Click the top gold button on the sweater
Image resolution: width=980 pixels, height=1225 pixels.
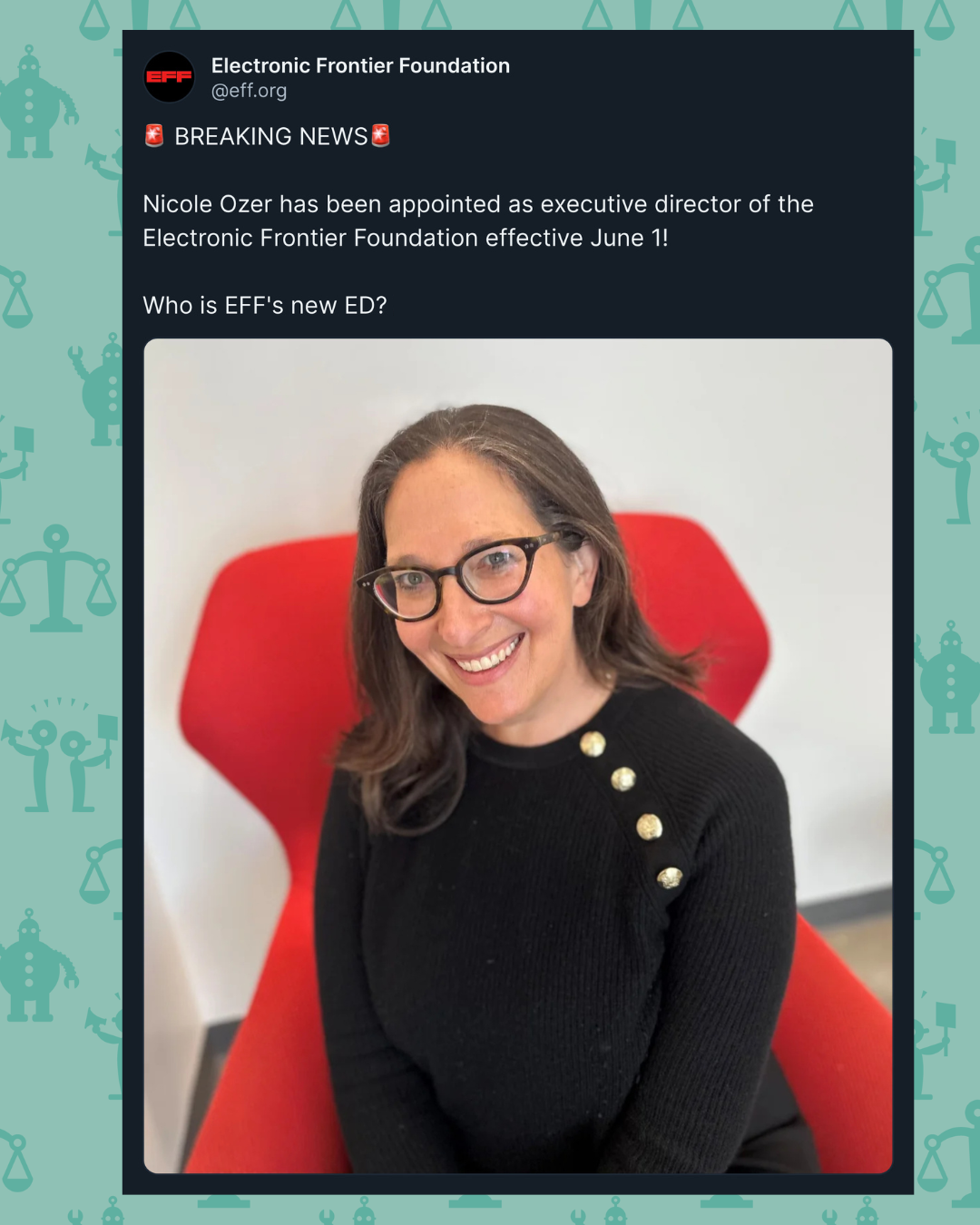click(593, 744)
